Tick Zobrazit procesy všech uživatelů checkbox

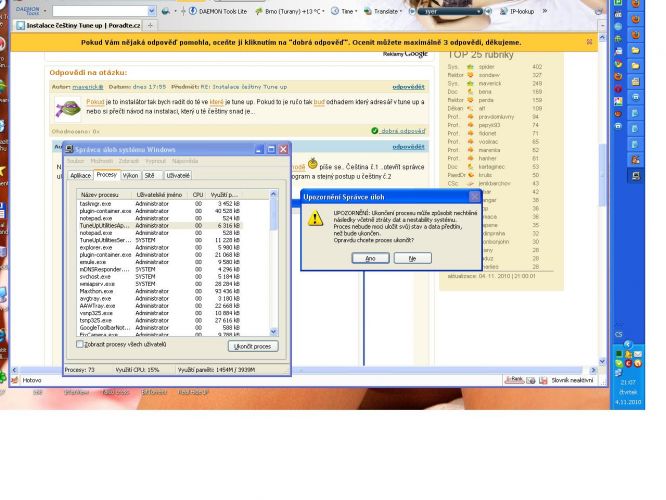pos(79,344)
